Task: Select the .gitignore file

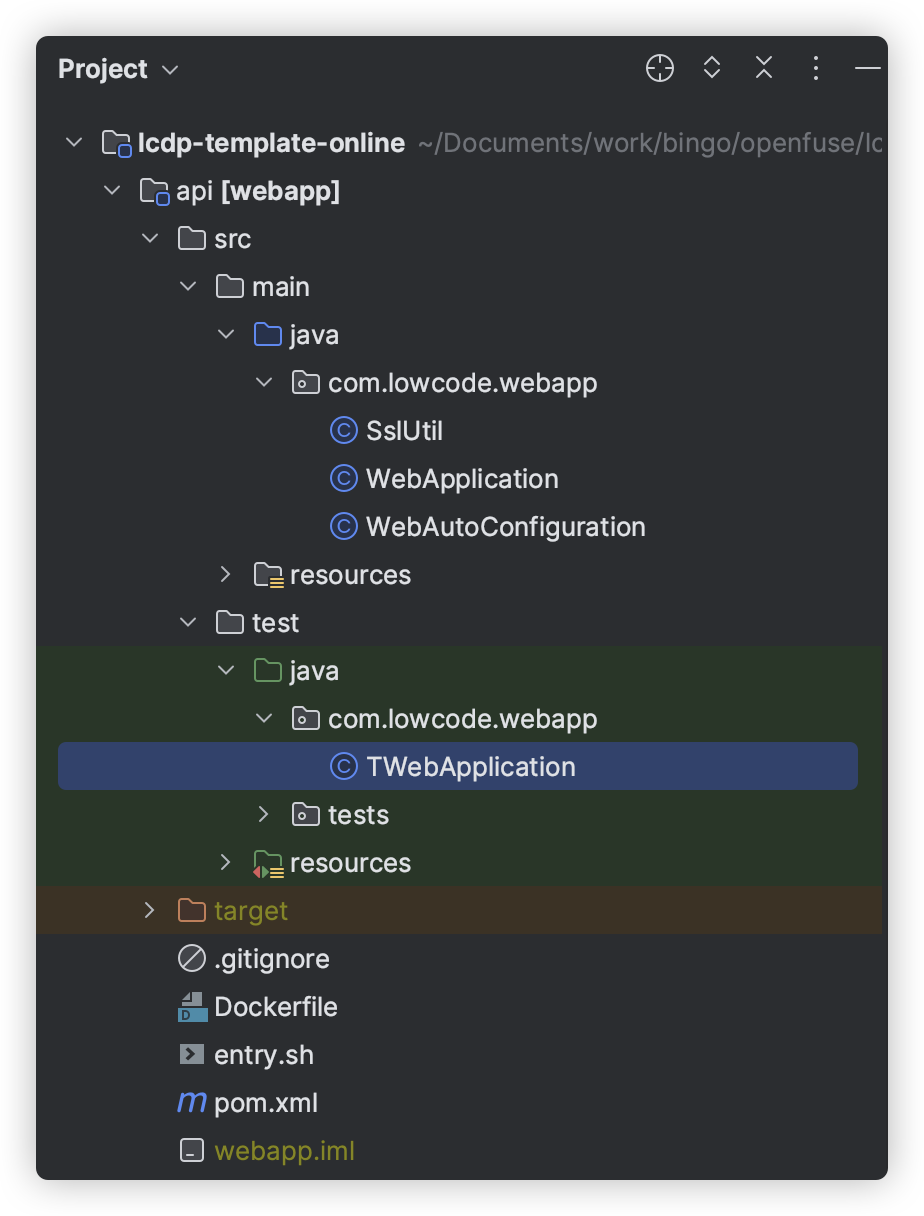Action: coord(271,959)
